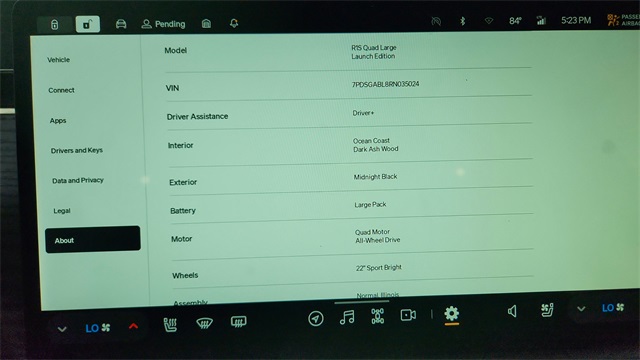This screenshot has height=360, width=640.
Task: Tap the volume speaker icon
Action: [x=512, y=311]
